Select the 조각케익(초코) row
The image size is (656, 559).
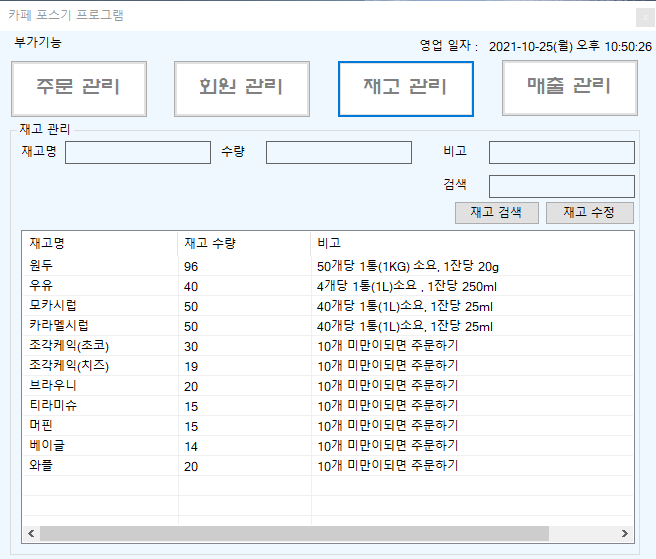coord(328,346)
